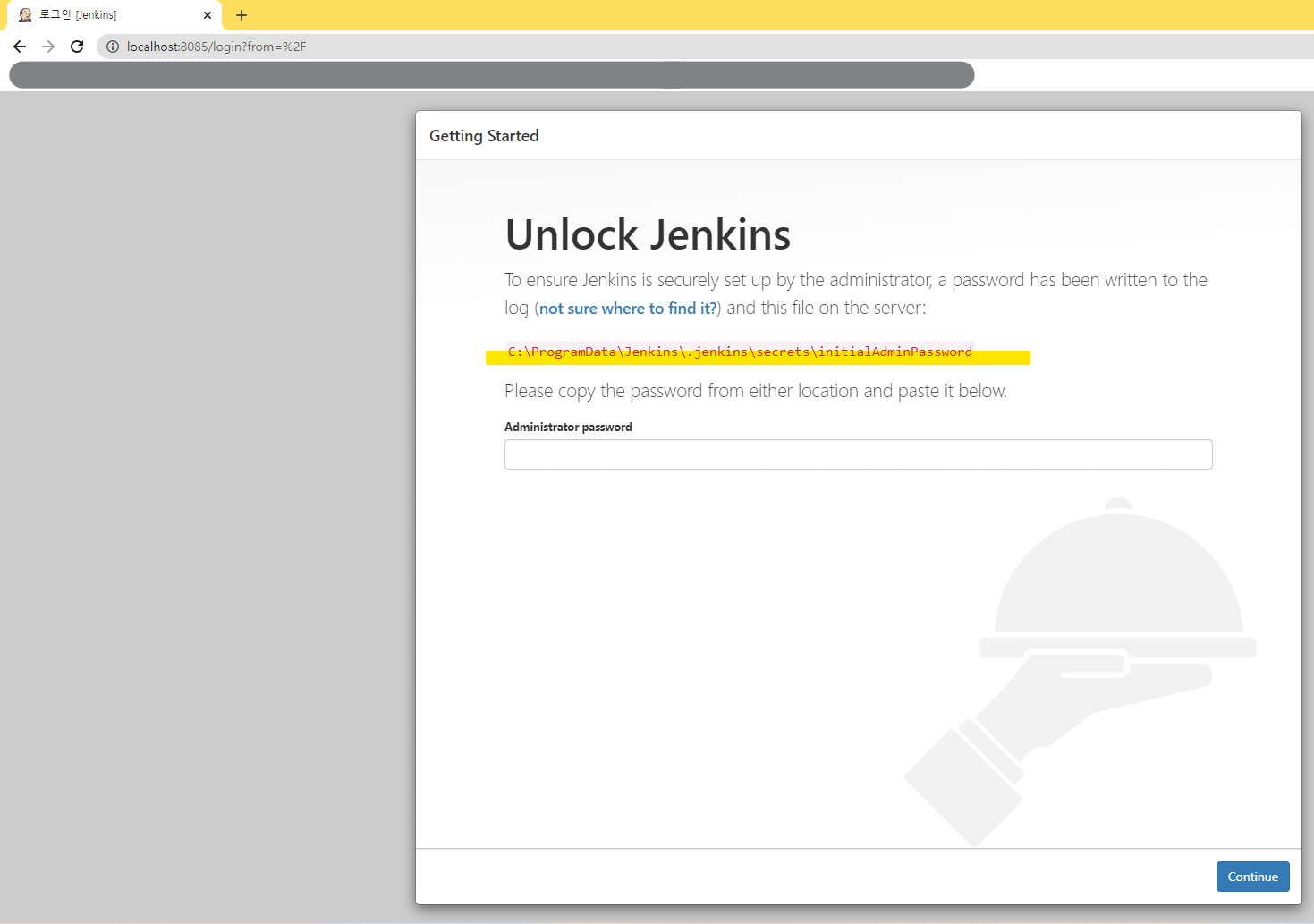This screenshot has width=1314, height=924.
Task: Select the 로그인 [Jenkins] tab
Action: pyautogui.click(x=114, y=15)
